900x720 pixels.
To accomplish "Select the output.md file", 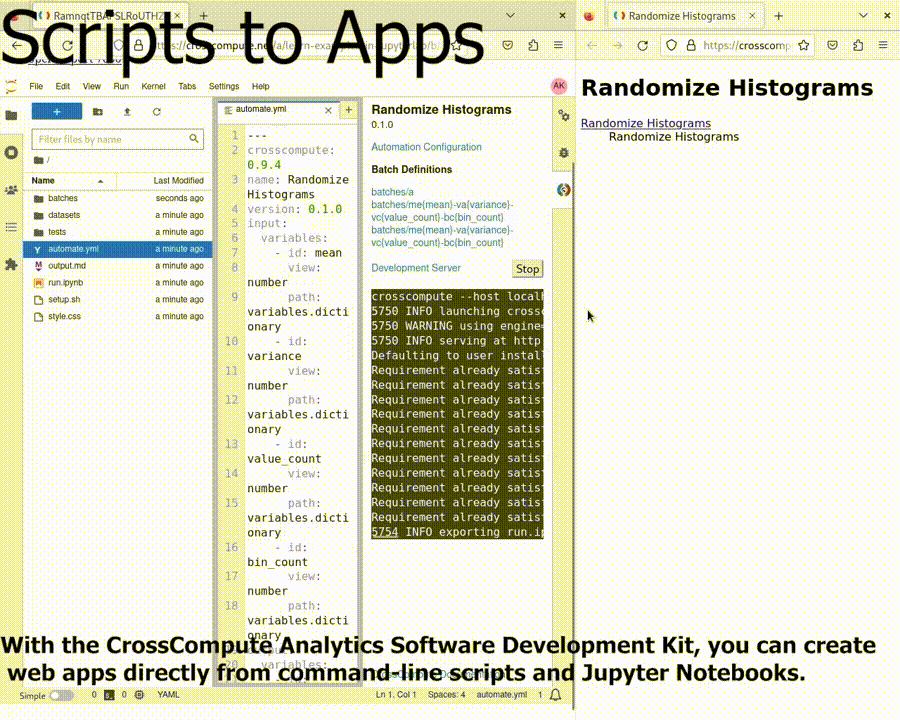I will (x=119, y=266).
